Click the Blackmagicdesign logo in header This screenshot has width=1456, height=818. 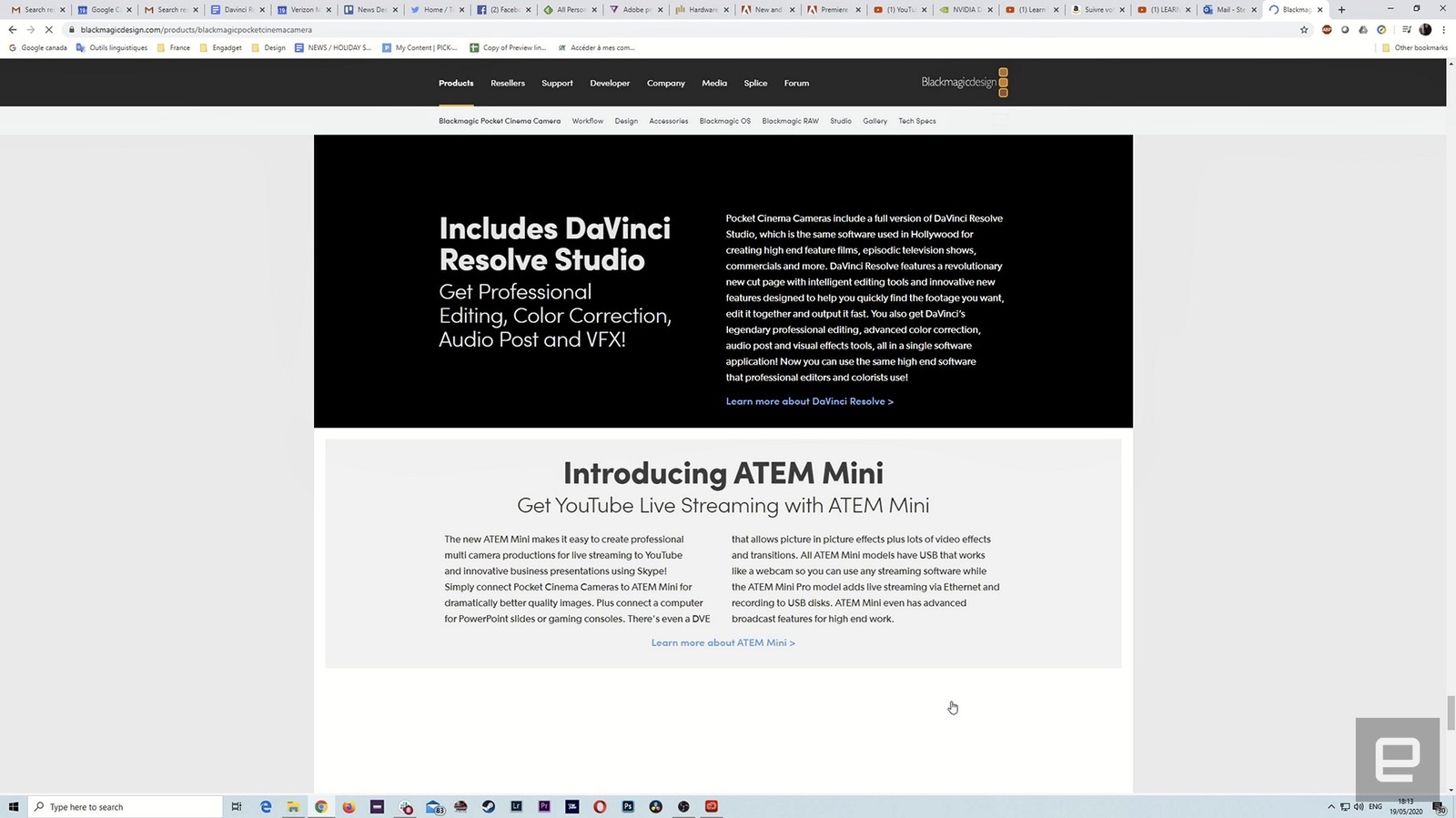[964, 82]
